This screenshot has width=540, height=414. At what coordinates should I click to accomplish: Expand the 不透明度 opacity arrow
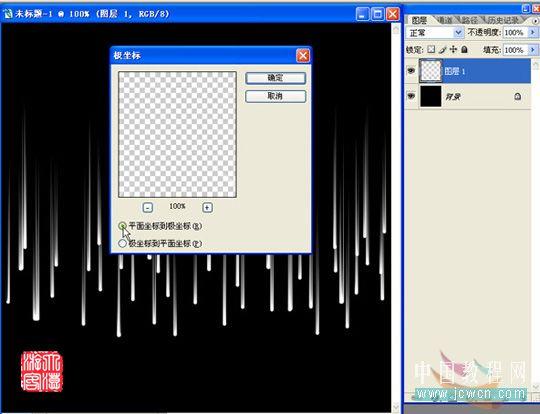click(x=532, y=32)
